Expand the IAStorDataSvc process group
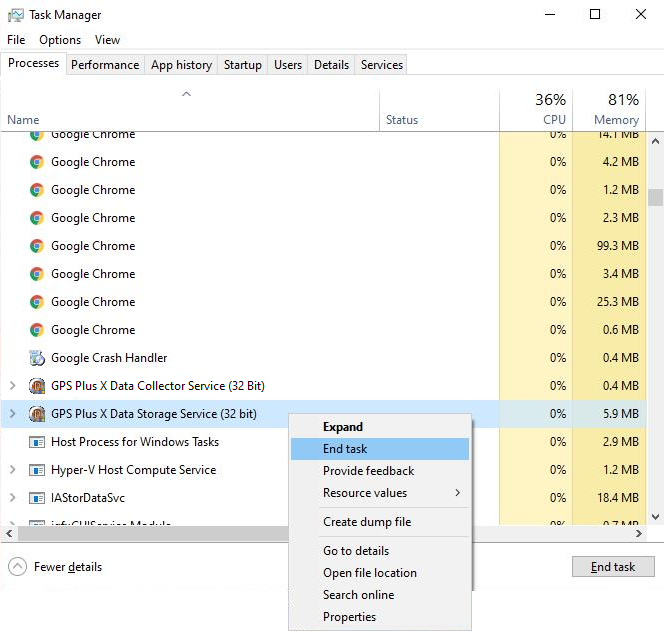 tap(13, 498)
